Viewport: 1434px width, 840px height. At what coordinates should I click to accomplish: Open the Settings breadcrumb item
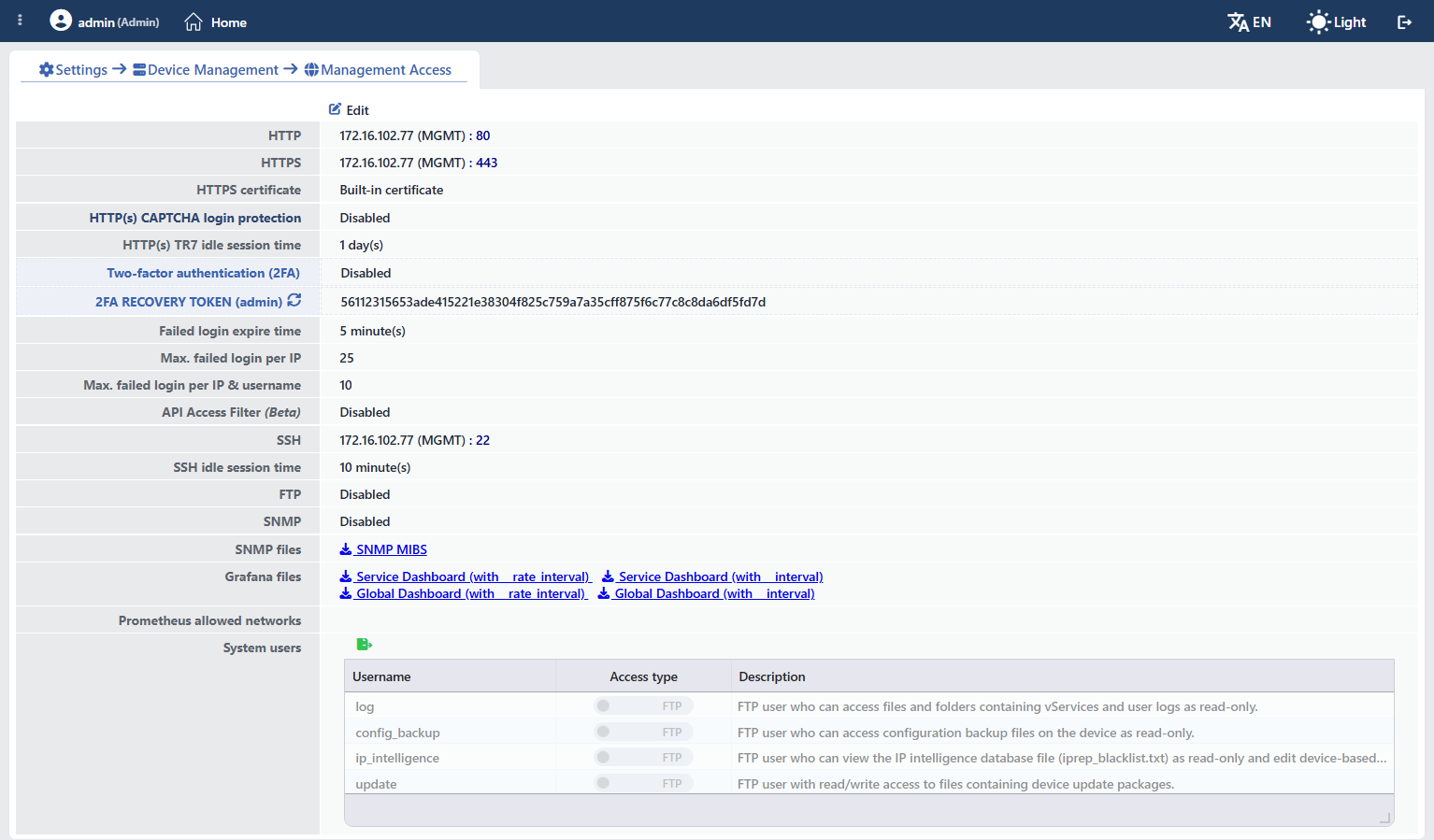(74, 69)
